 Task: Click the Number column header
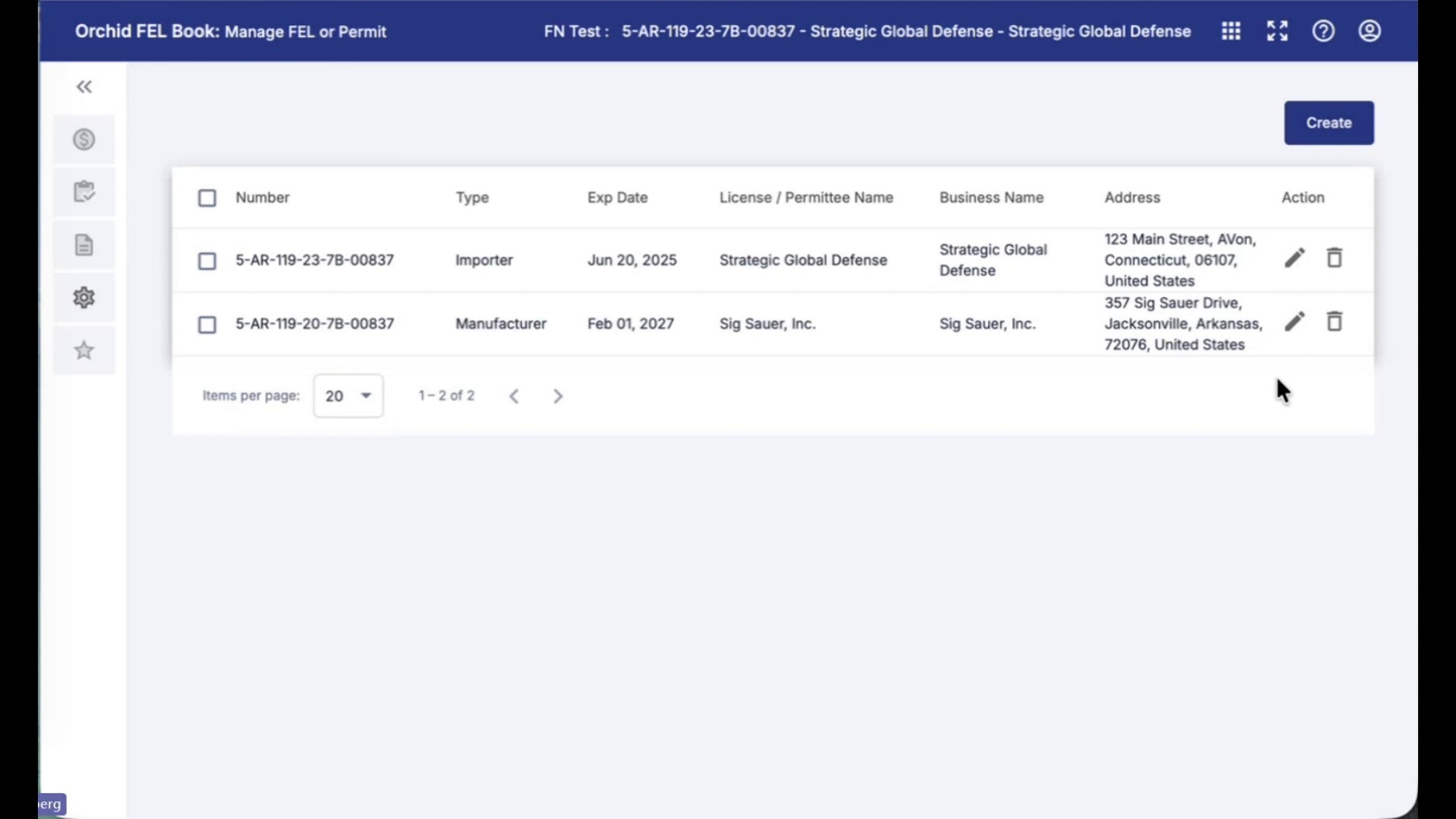[x=263, y=198]
